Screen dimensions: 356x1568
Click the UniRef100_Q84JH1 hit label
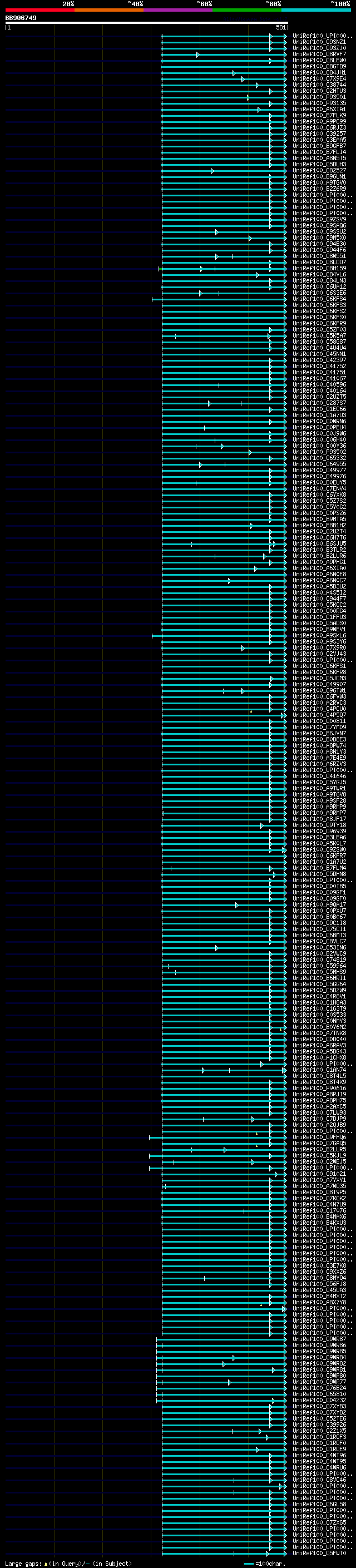(319, 72)
